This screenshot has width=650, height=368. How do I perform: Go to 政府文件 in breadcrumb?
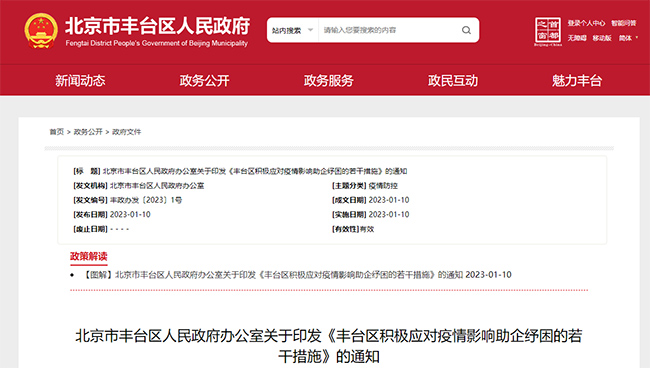(x=126, y=132)
